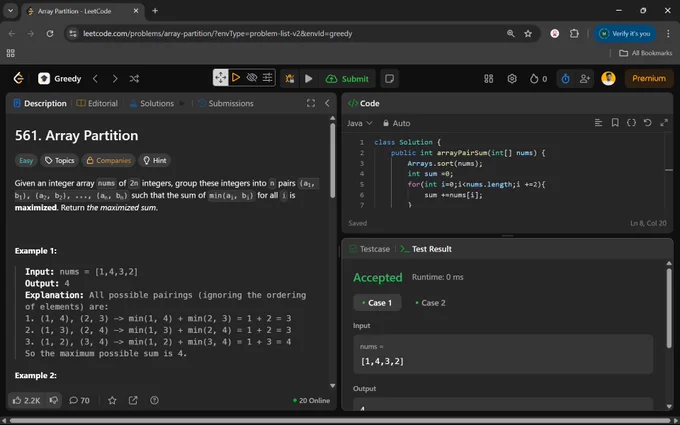Open the Companies tag
Image resolution: width=680 pixels, height=425 pixels.
[108, 160]
